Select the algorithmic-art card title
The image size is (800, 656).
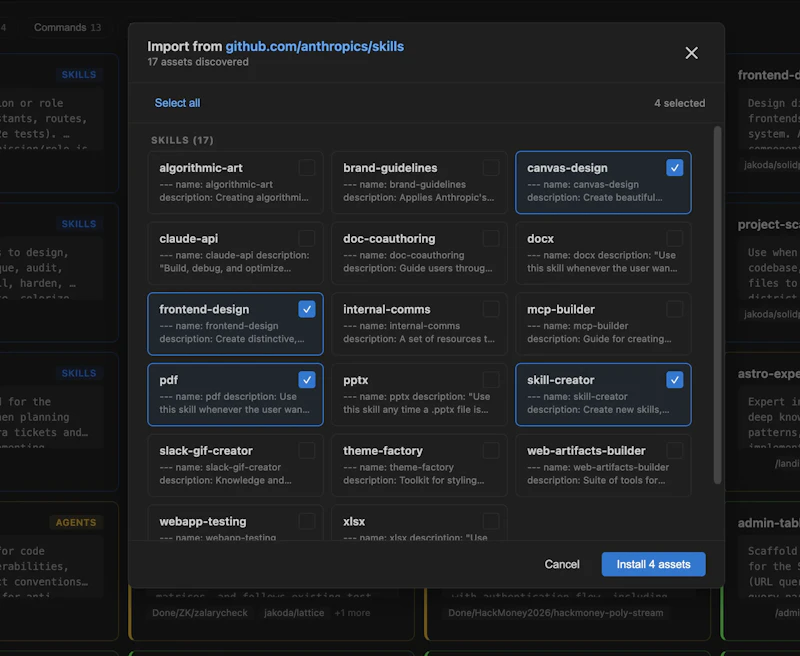coord(201,168)
